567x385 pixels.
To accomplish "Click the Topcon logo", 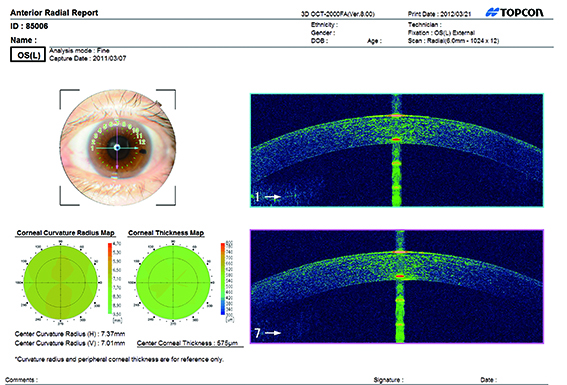I will 514,13.
